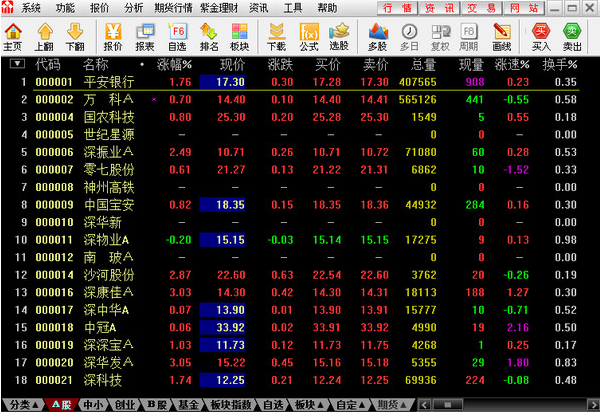Open the 工具 menu
This screenshot has height=412, width=600.
click(x=293, y=8)
